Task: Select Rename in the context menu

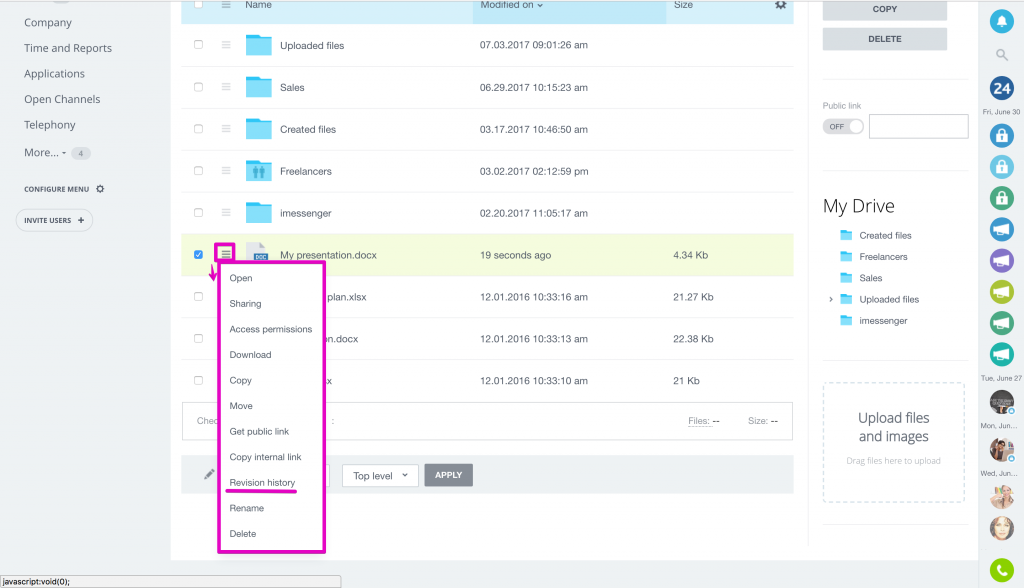Action: pos(247,508)
